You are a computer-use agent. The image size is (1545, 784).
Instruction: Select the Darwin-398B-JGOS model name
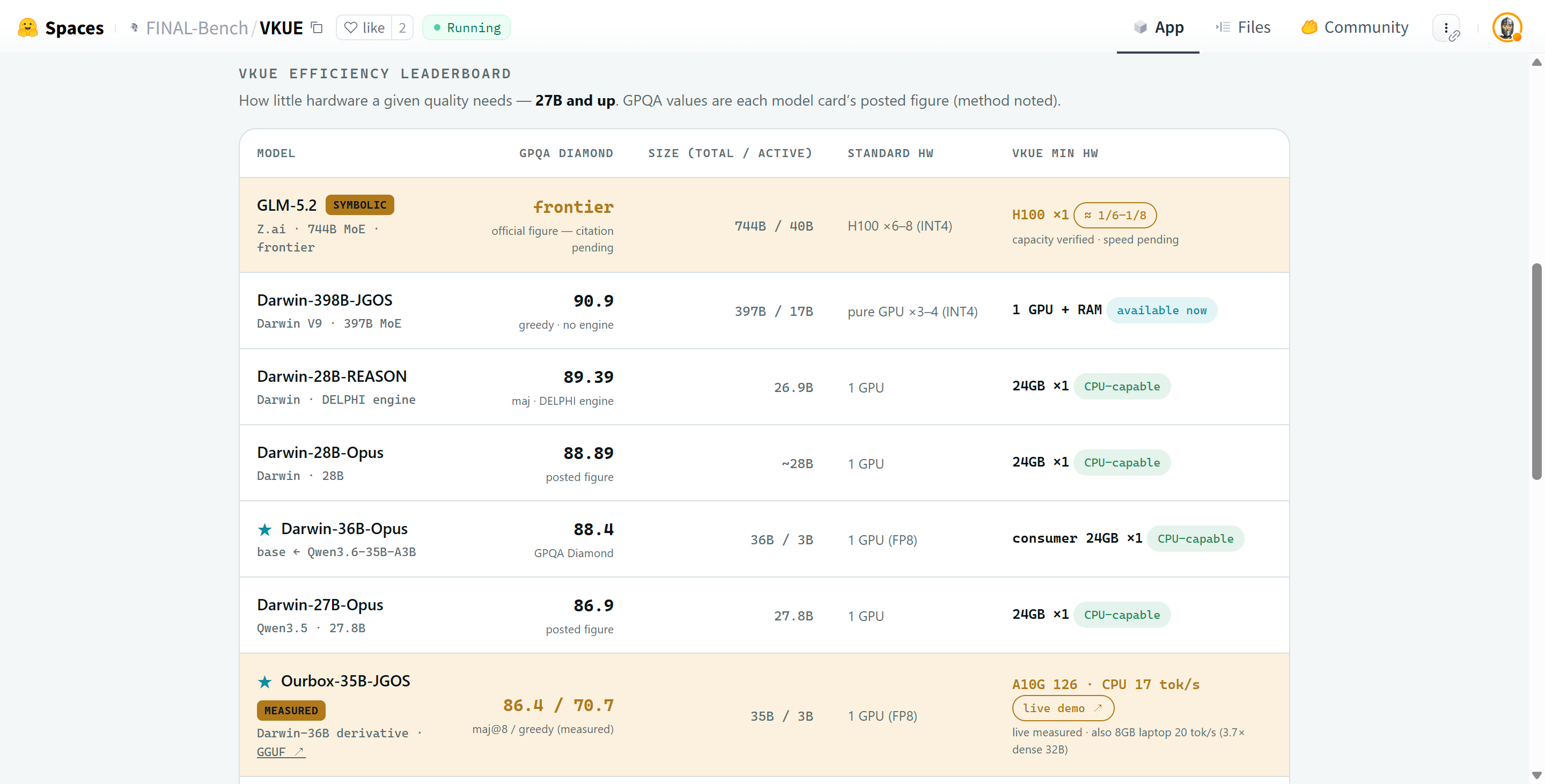tap(325, 300)
